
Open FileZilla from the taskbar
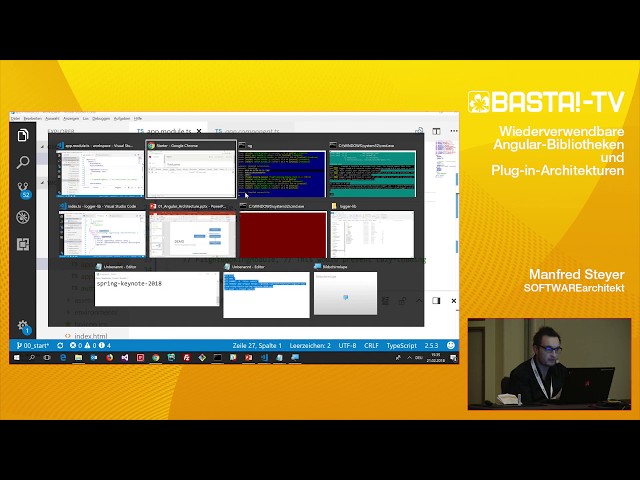coord(187,358)
